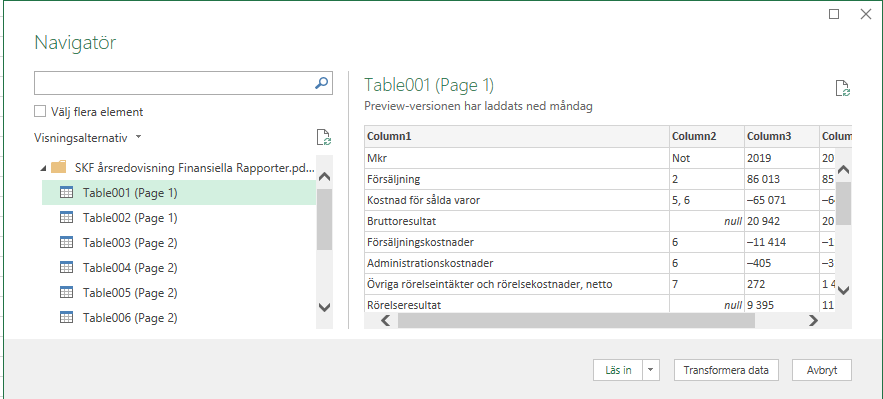
Task: Click the refresh icon beside Visningsalternativ
Action: [323, 138]
